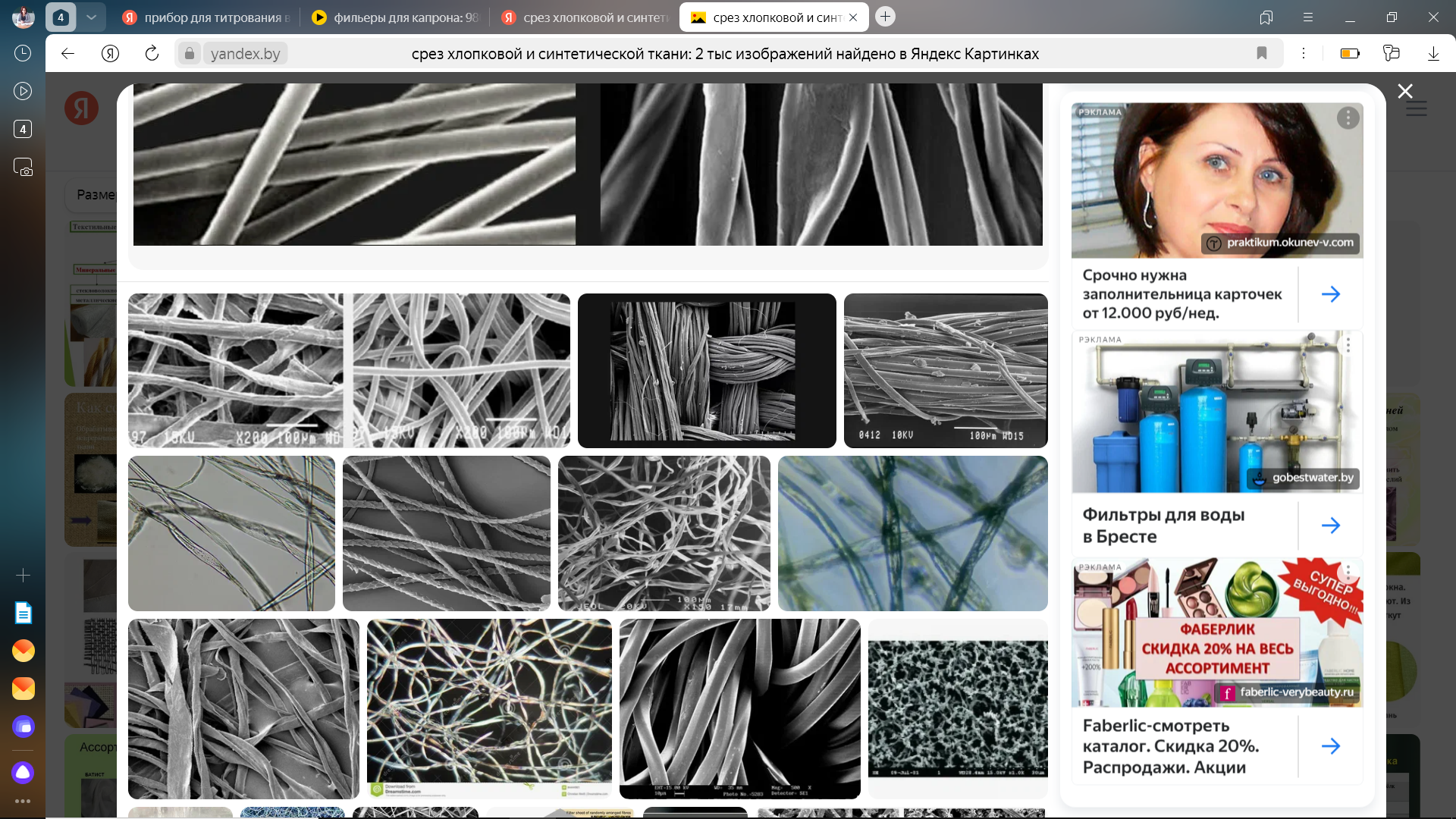Open options menu on the okunev ad
1456x819 pixels.
point(1348,118)
